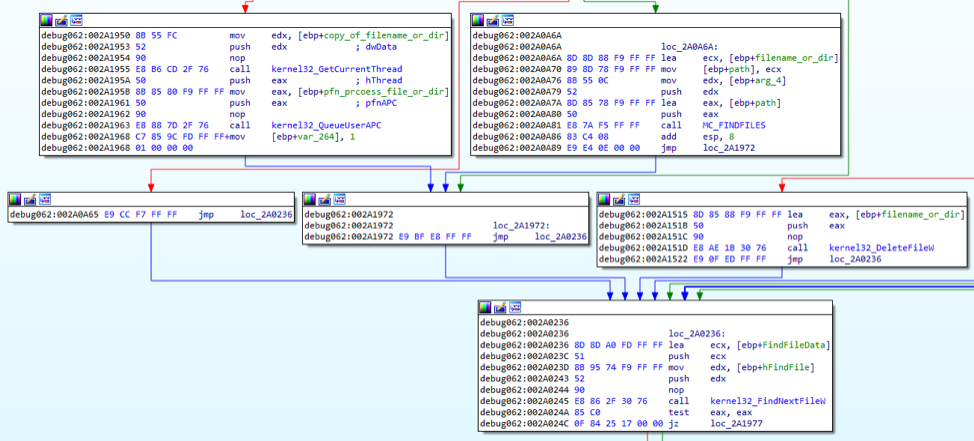Click color icon on FindNextFileW block
This screenshot has width=974, height=441.
pyautogui.click(x=486, y=307)
